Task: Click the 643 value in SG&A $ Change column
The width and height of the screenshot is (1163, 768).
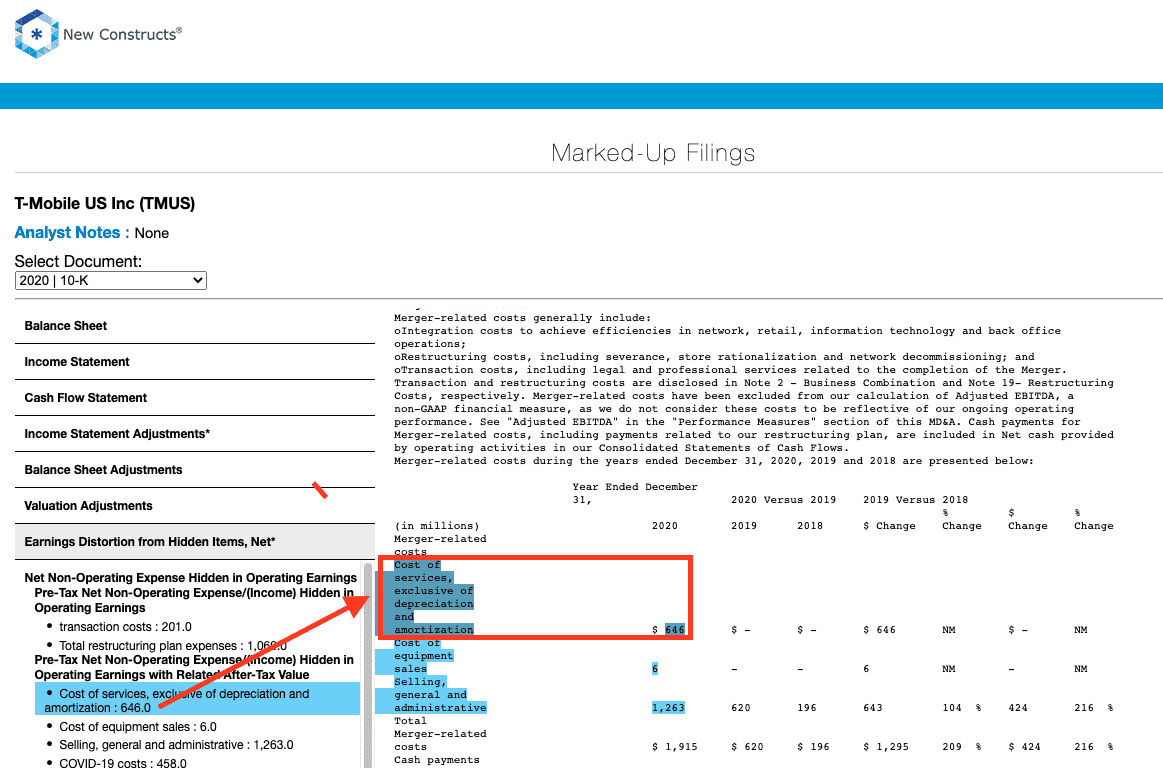Action: (x=873, y=708)
